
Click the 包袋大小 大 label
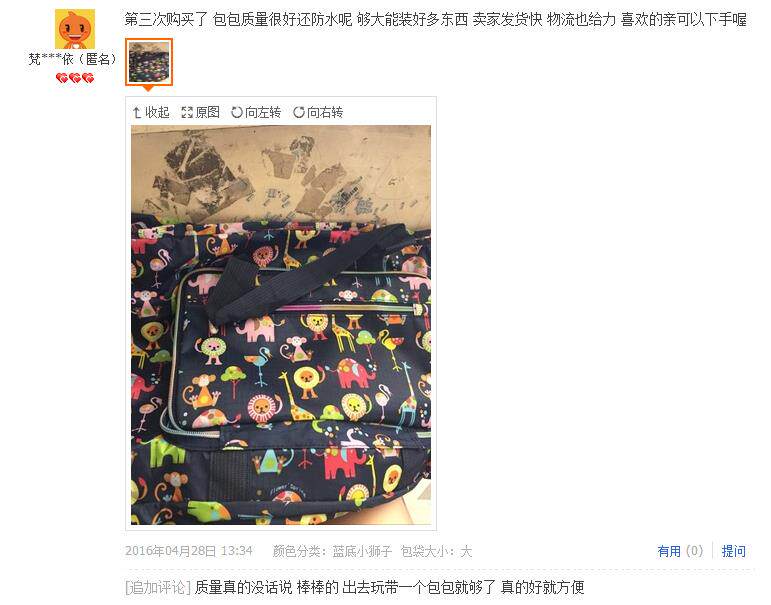tap(436, 551)
